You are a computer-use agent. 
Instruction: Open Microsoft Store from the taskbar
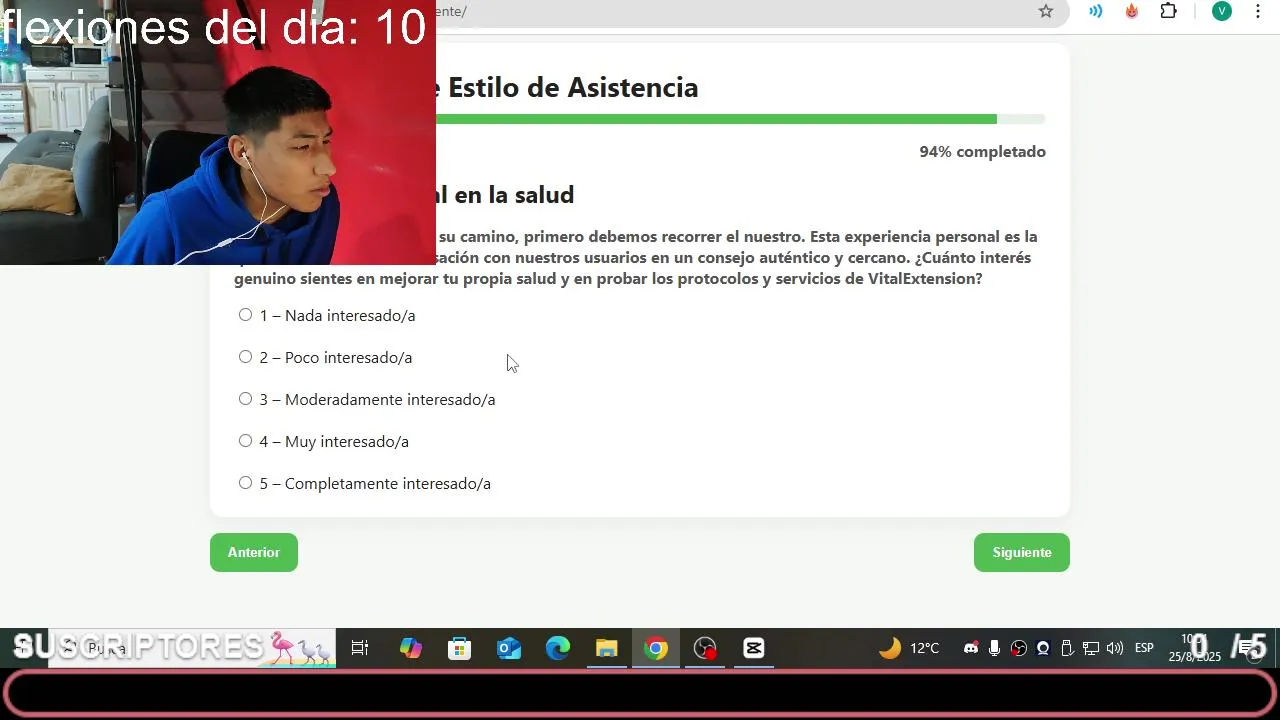click(x=459, y=648)
